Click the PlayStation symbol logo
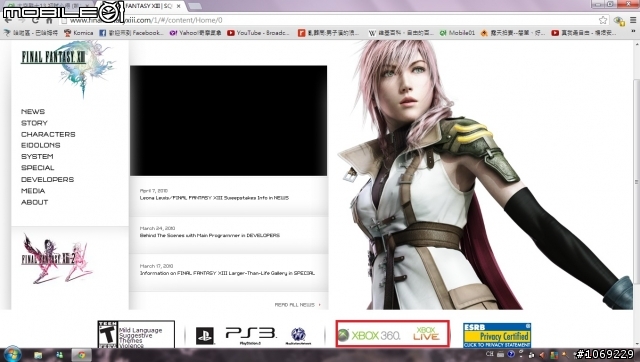The image size is (640, 362). [205, 335]
